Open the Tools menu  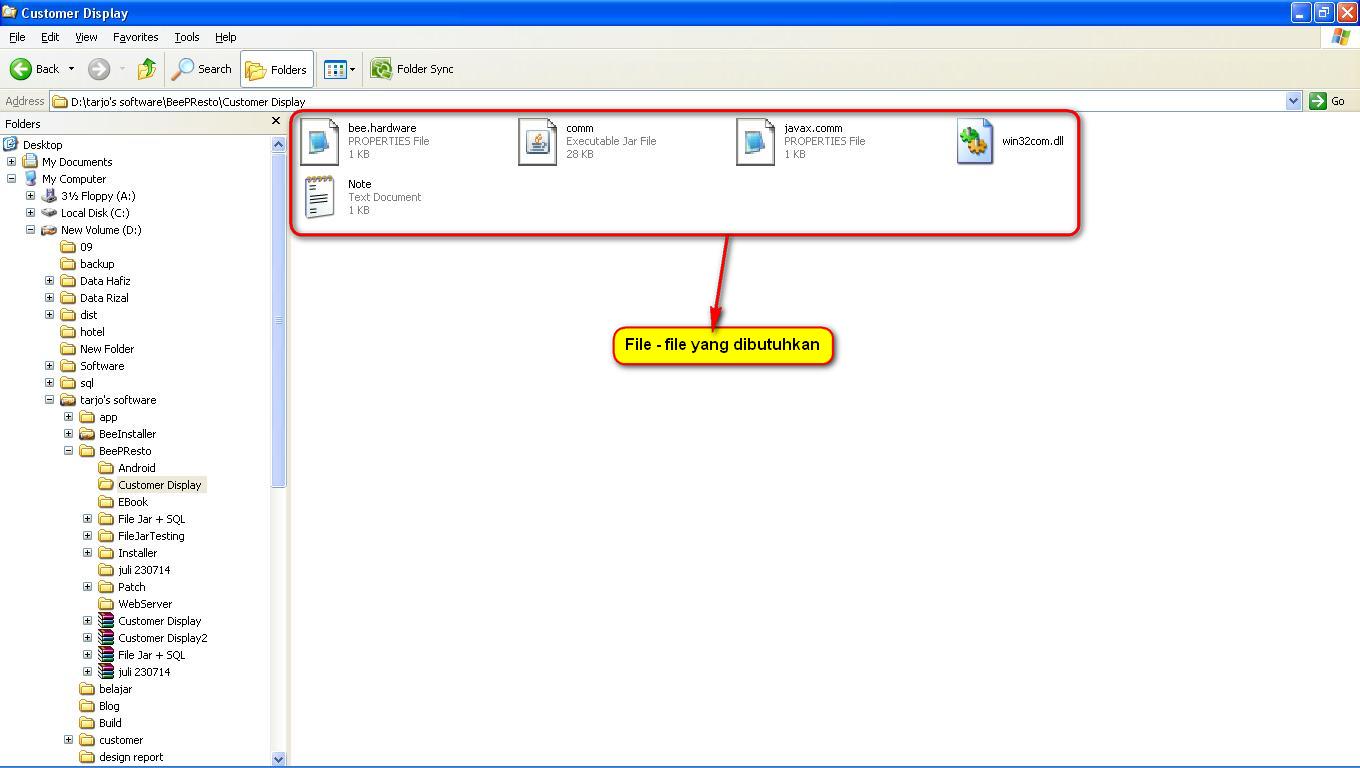187,37
